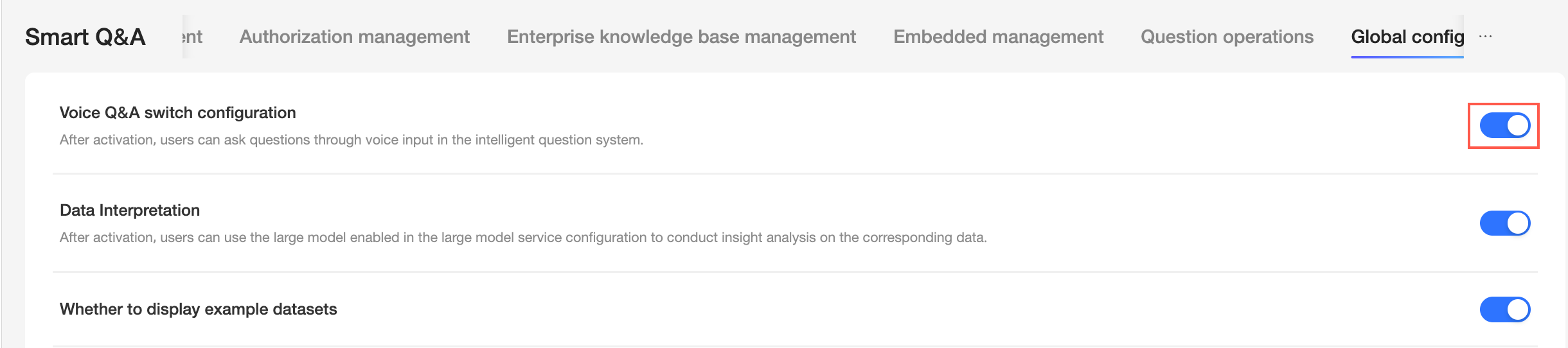1568x348 pixels.
Task: Select the partially hidden tab ending in "nt"
Action: [193, 37]
